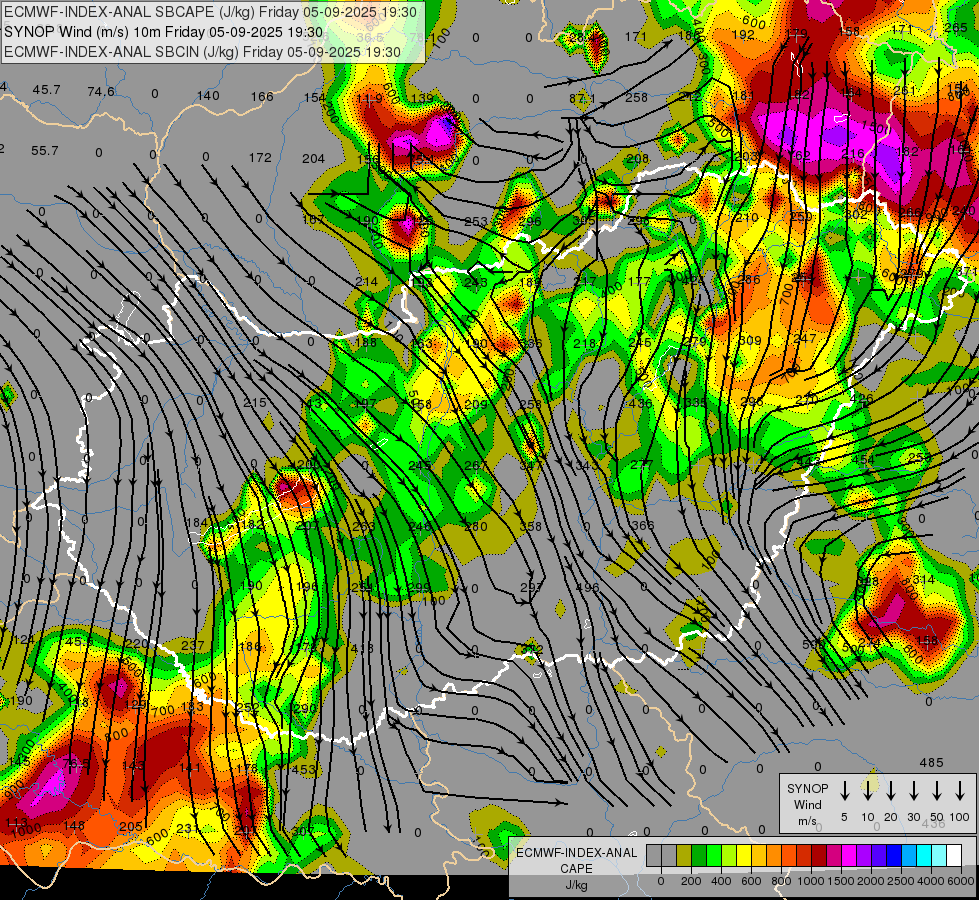Pick the bright green CAPE legend swatch
This screenshot has height=900, width=979.
[714, 856]
